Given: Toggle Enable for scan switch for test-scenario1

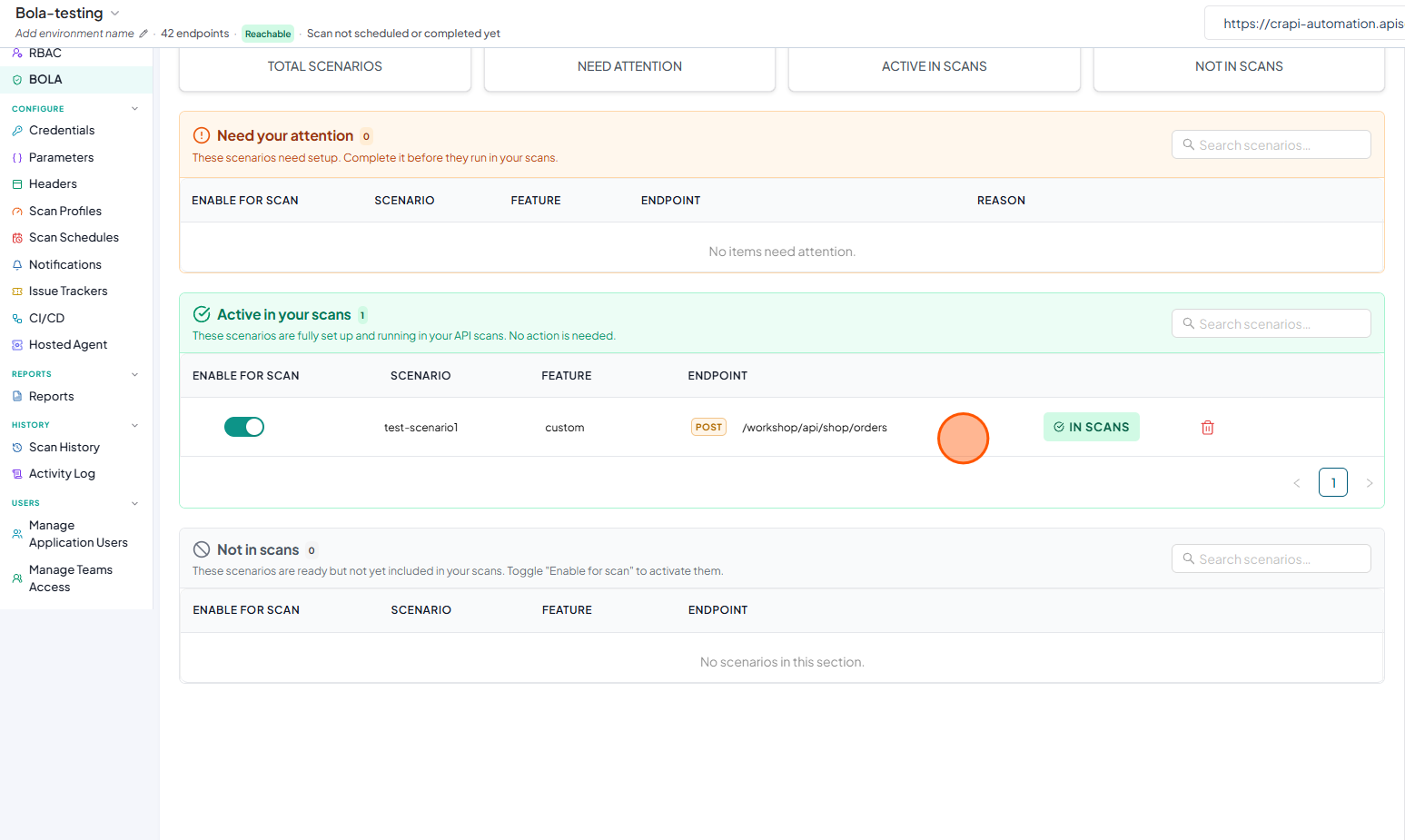Looking at the screenshot, I should [244, 427].
